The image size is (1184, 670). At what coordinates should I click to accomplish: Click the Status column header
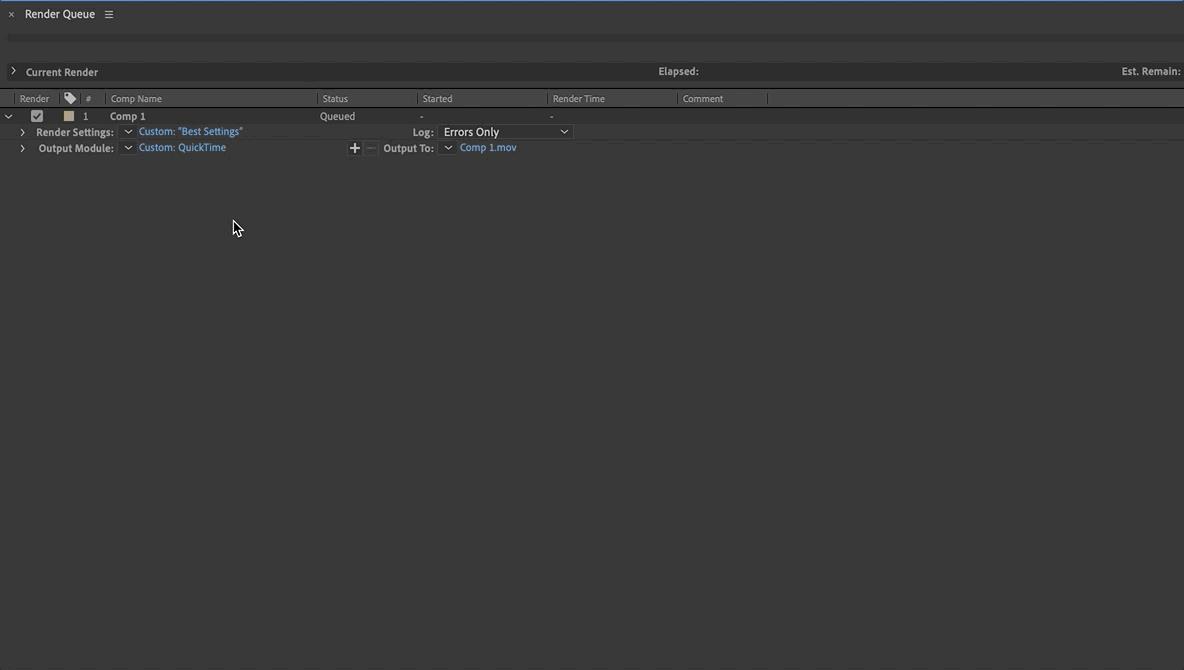[335, 99]
